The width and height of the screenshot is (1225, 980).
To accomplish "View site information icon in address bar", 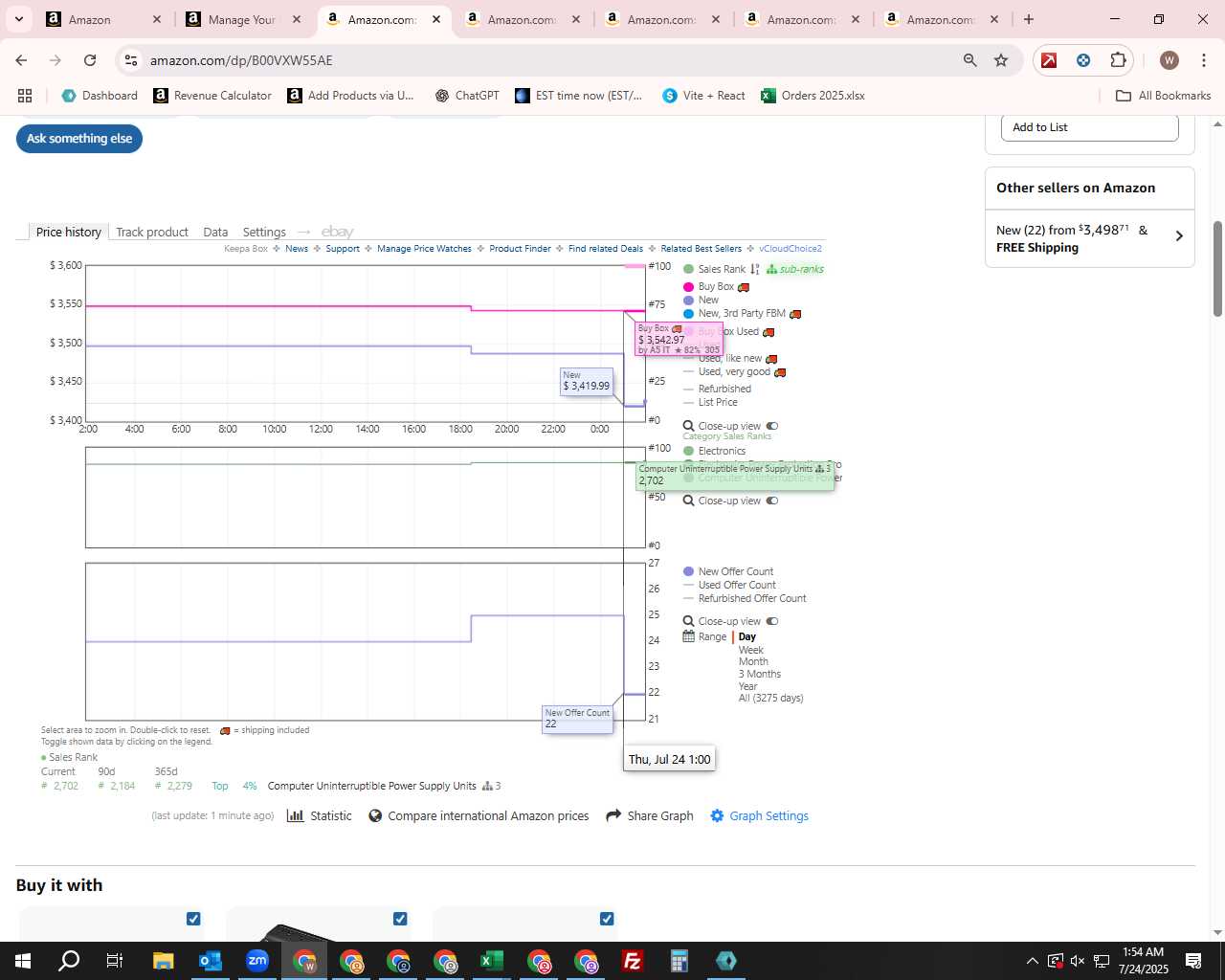I will [x=132, y=60].
